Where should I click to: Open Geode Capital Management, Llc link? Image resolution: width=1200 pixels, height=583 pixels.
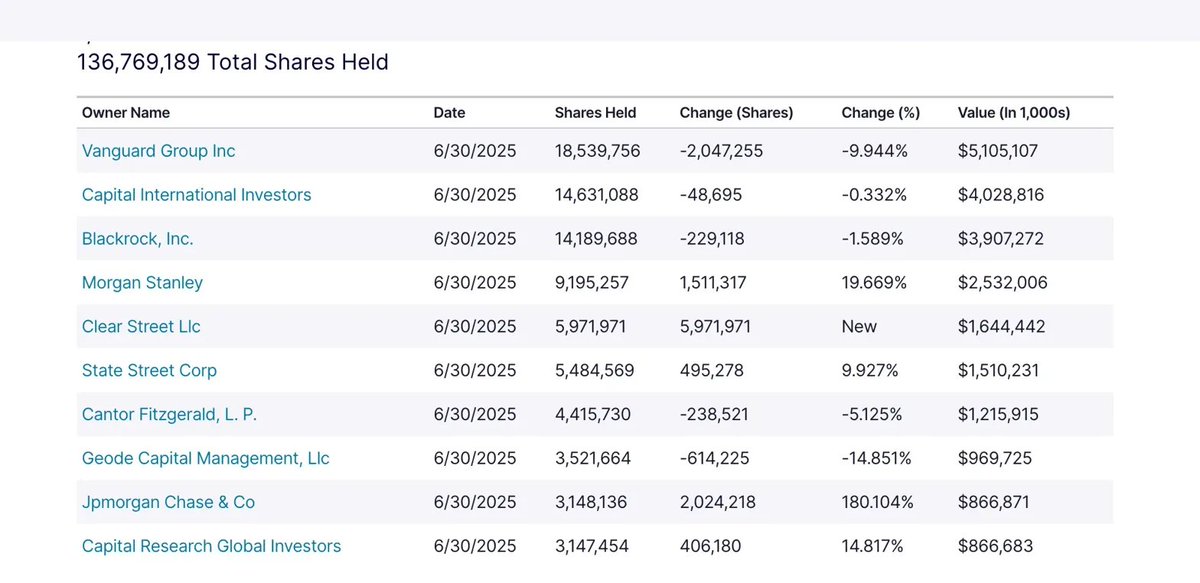205,459
